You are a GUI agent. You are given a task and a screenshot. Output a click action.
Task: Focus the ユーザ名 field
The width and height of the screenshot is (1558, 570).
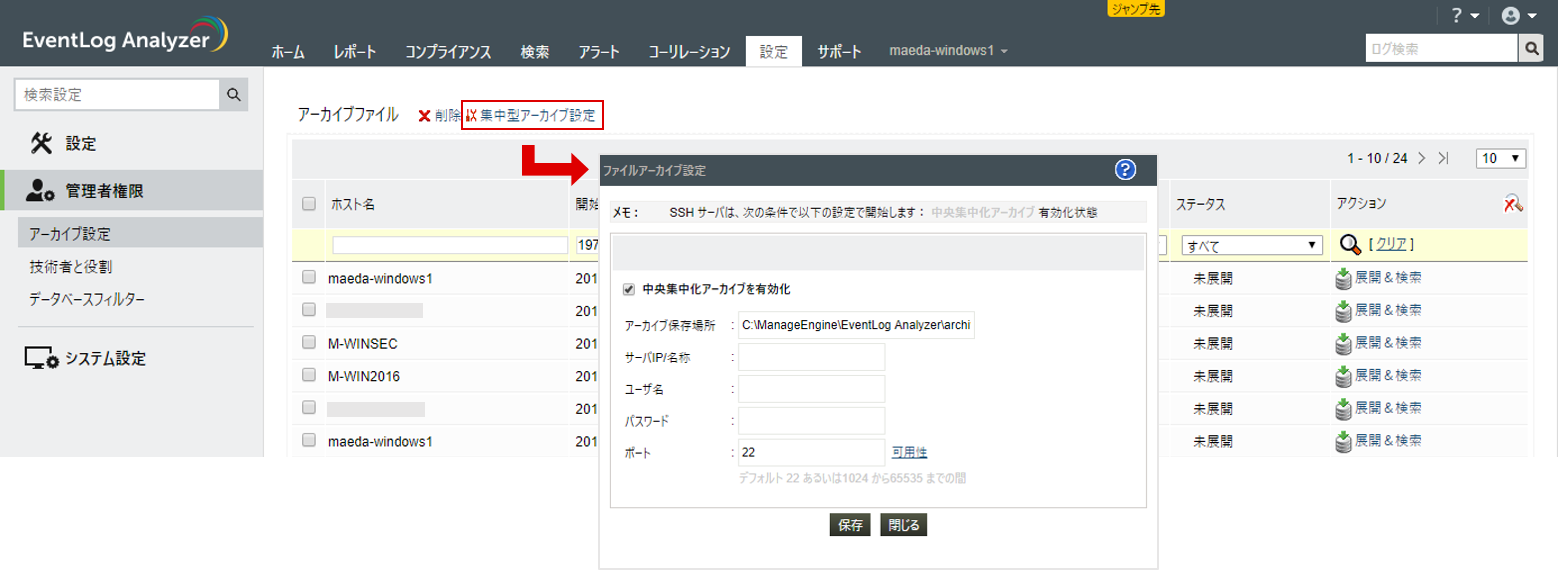click(812, 389)
